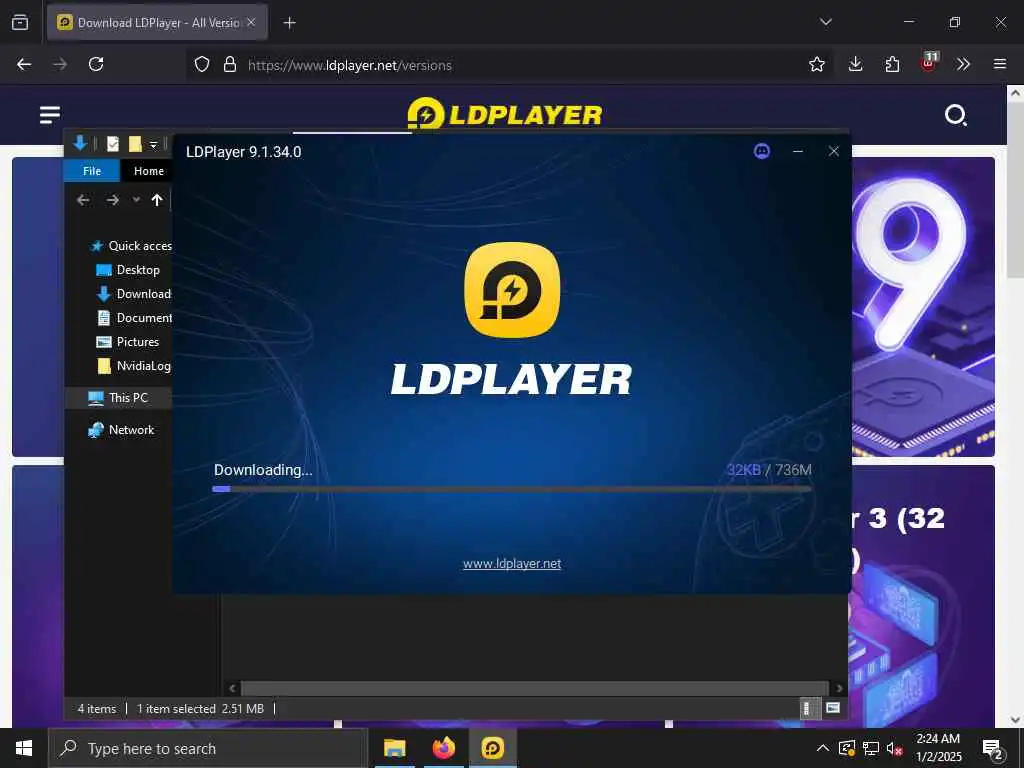Open the www.ldplayer.net link in installer
Screen dimensions: 1024x768
pyautogui.click(x=512, y=564)
